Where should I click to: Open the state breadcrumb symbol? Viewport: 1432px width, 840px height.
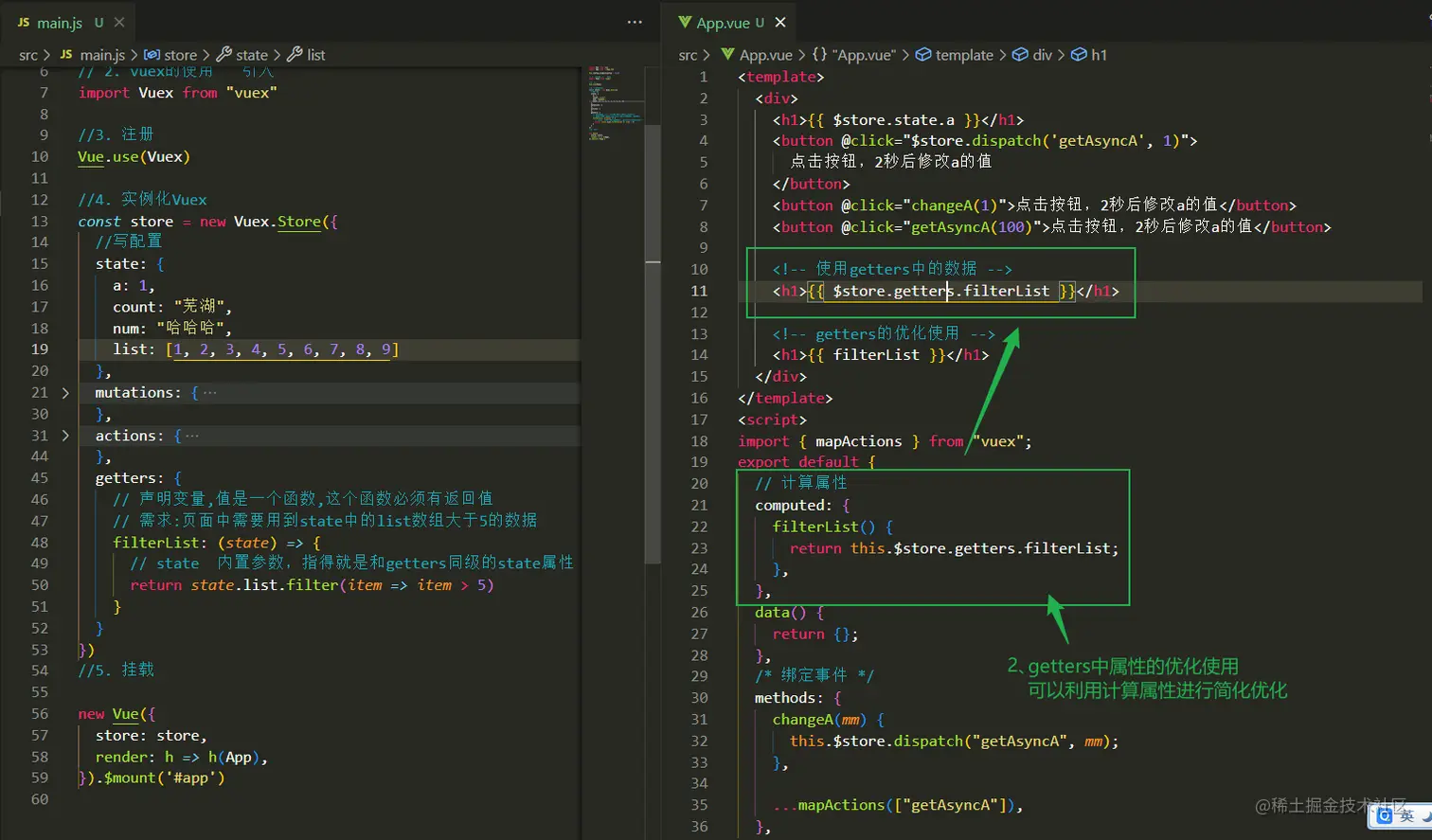pyautogui.click(x=252, y=55)
